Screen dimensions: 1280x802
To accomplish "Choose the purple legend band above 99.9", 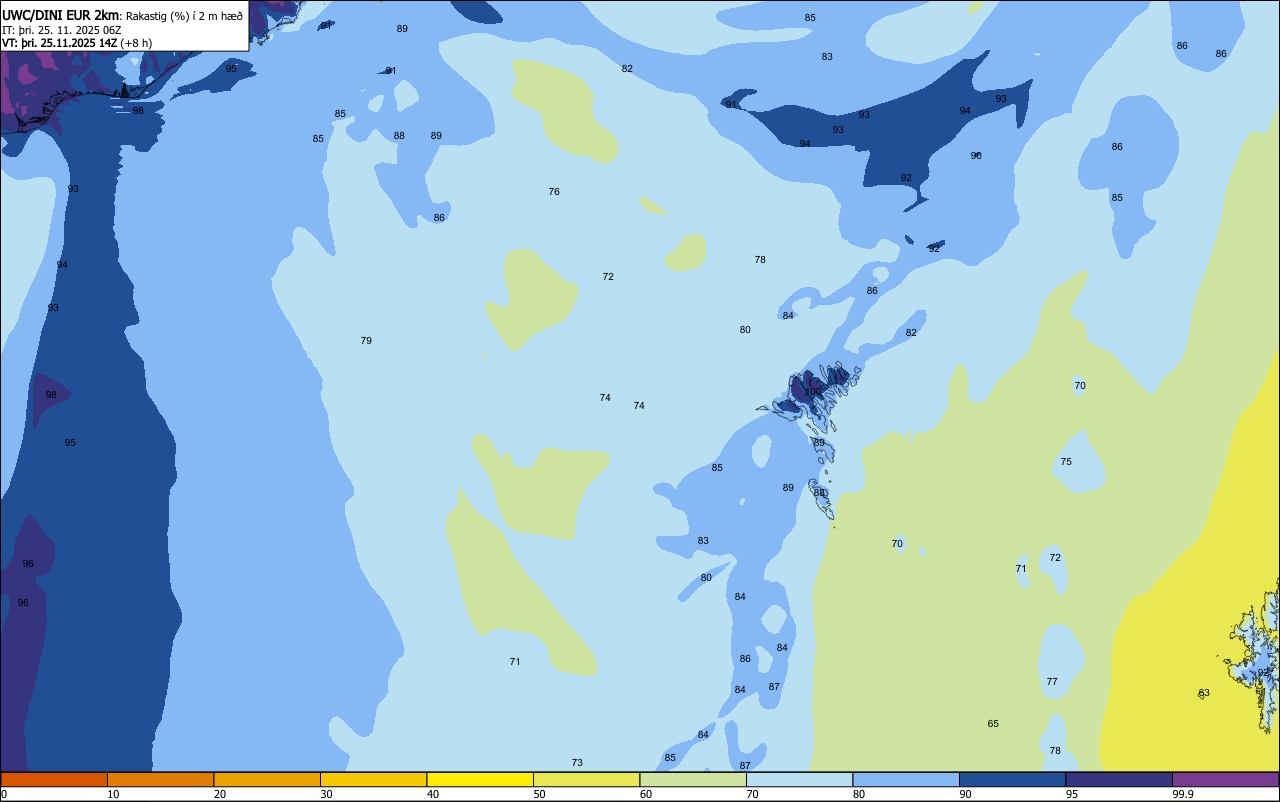I will click(x=1225, y=779).
